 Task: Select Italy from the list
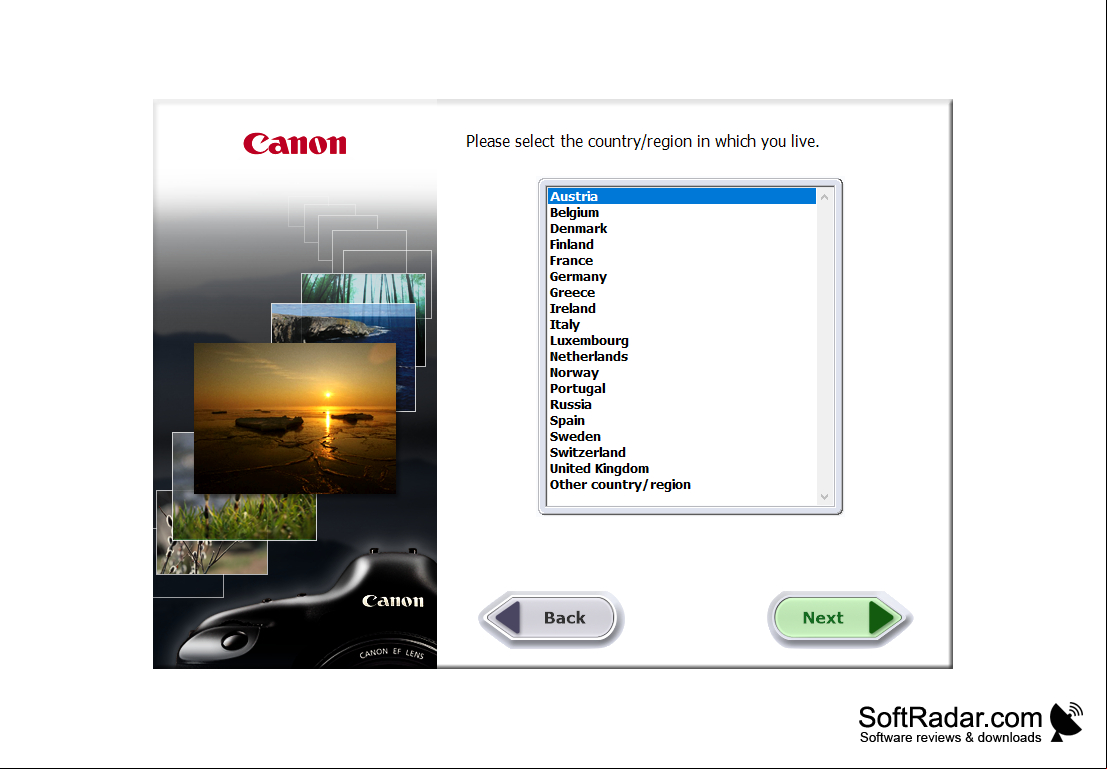click(681, 325)
